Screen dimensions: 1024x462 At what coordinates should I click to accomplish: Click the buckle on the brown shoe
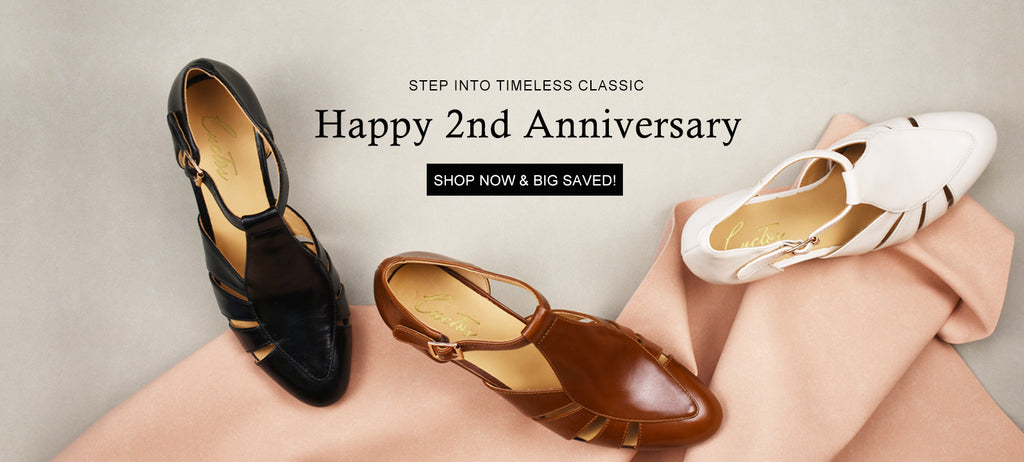[445, 351]
